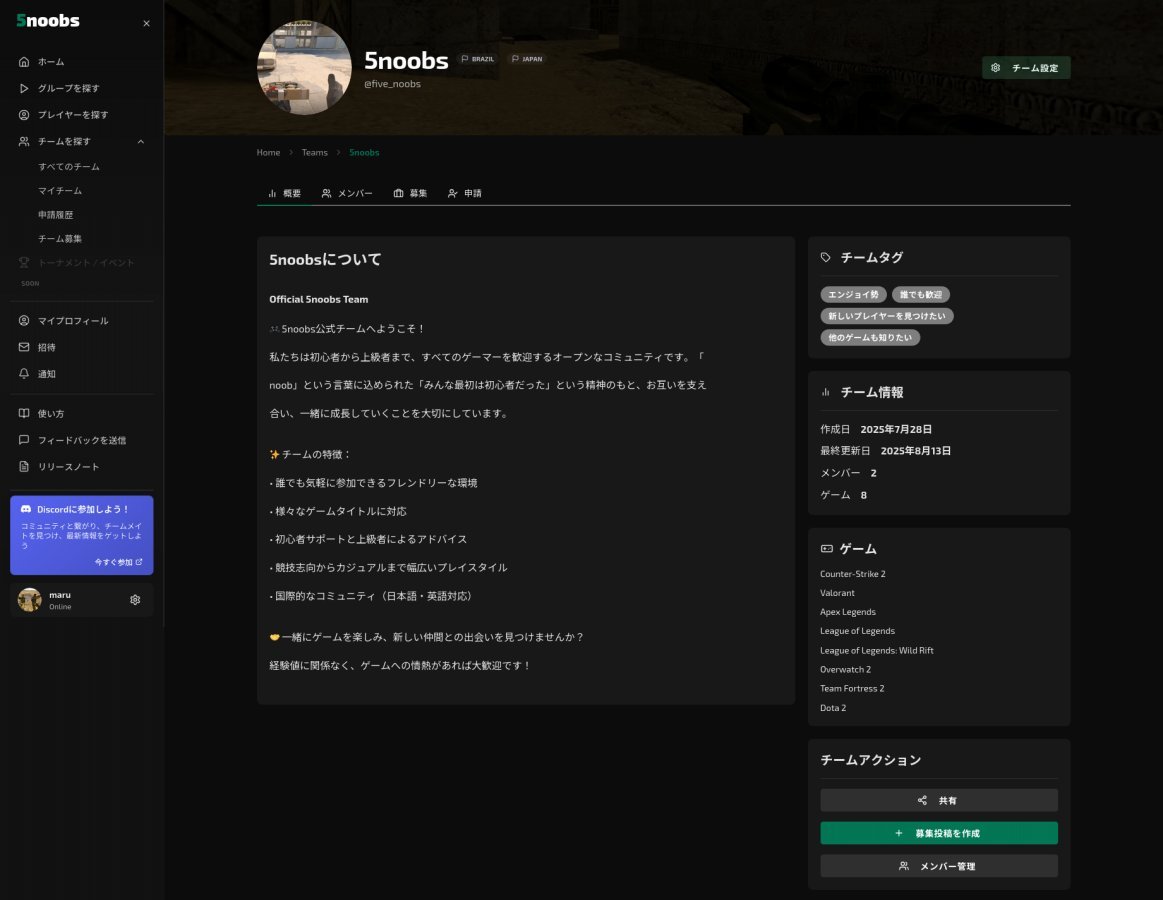This screenshot has height=900, width=1163.
Task: Collapse the チームを探す submenu chevron
Action: (x=141, y=141)
